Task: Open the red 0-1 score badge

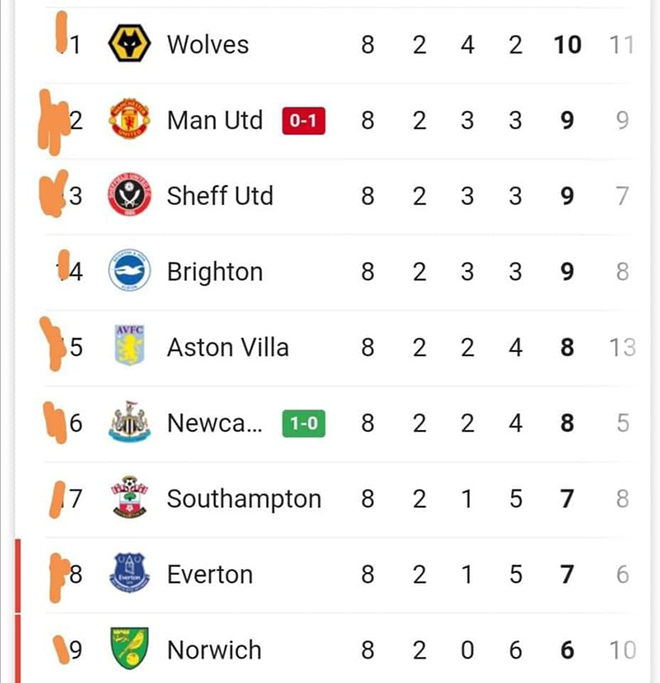Action: 303,121
